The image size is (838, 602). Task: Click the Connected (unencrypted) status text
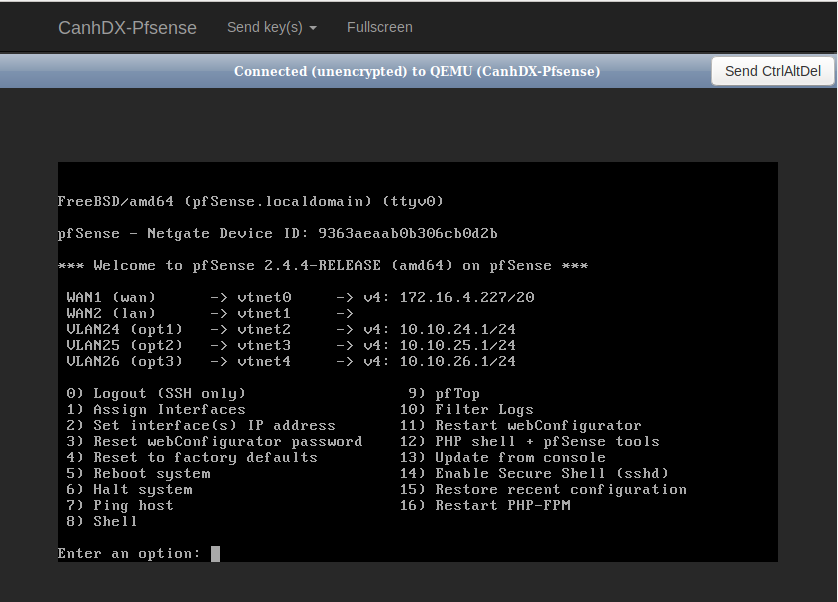click(417, 71)
